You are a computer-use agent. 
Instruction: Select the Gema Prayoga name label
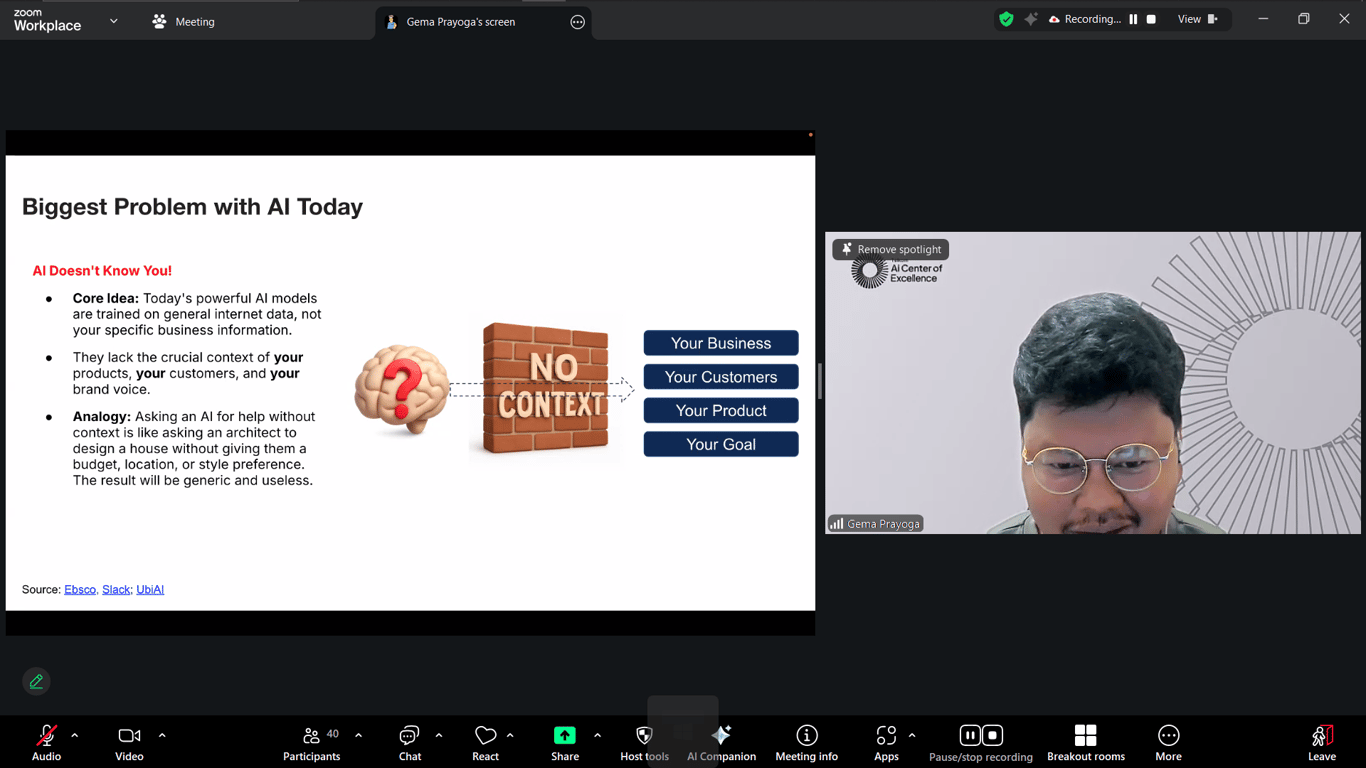(875, 523)
